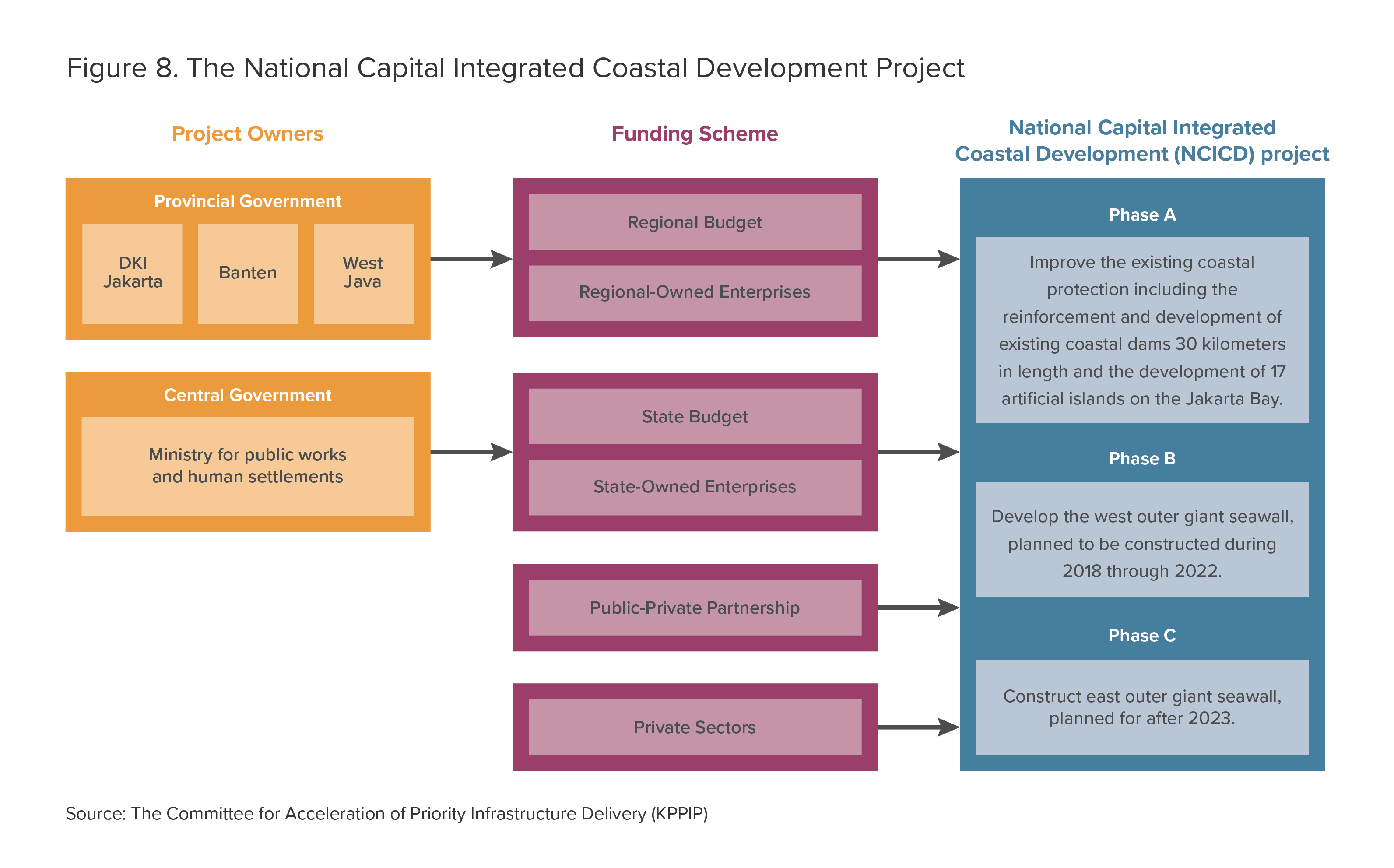Click the 'Construct east outer giant seawall' description

1142,707
